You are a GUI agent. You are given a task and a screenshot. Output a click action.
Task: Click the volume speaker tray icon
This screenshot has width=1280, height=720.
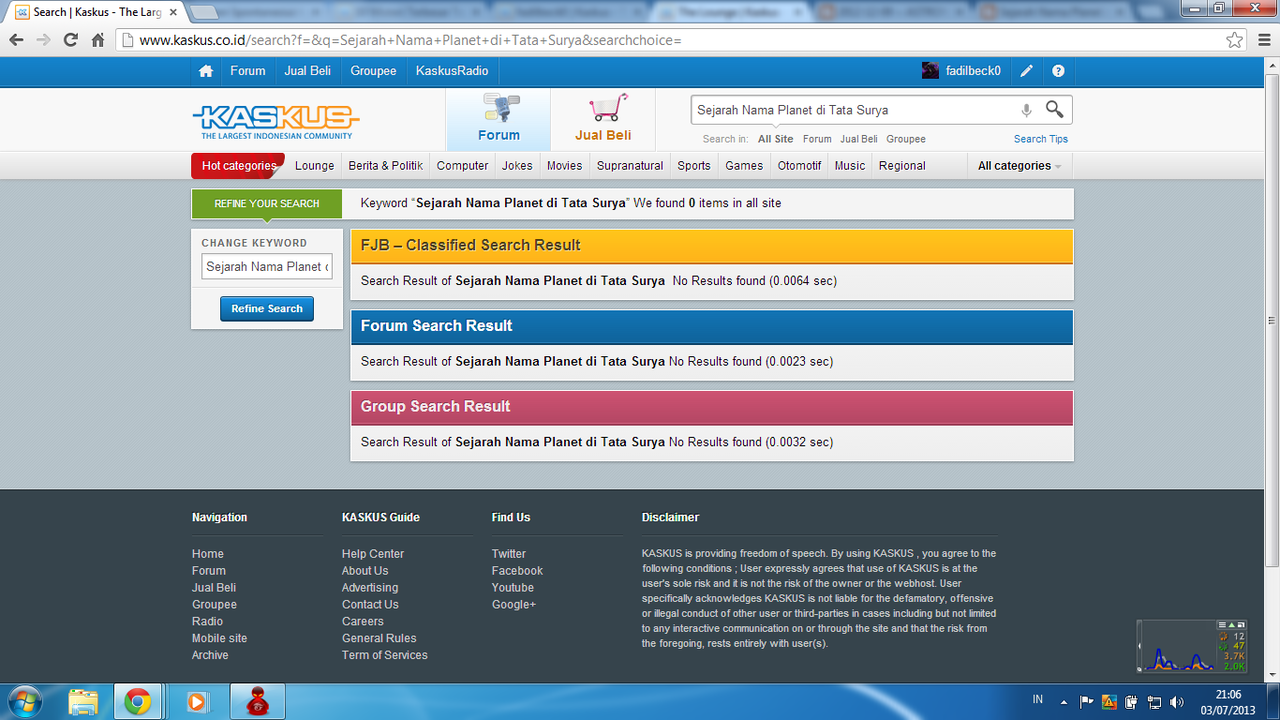(x=1177, y=702)
